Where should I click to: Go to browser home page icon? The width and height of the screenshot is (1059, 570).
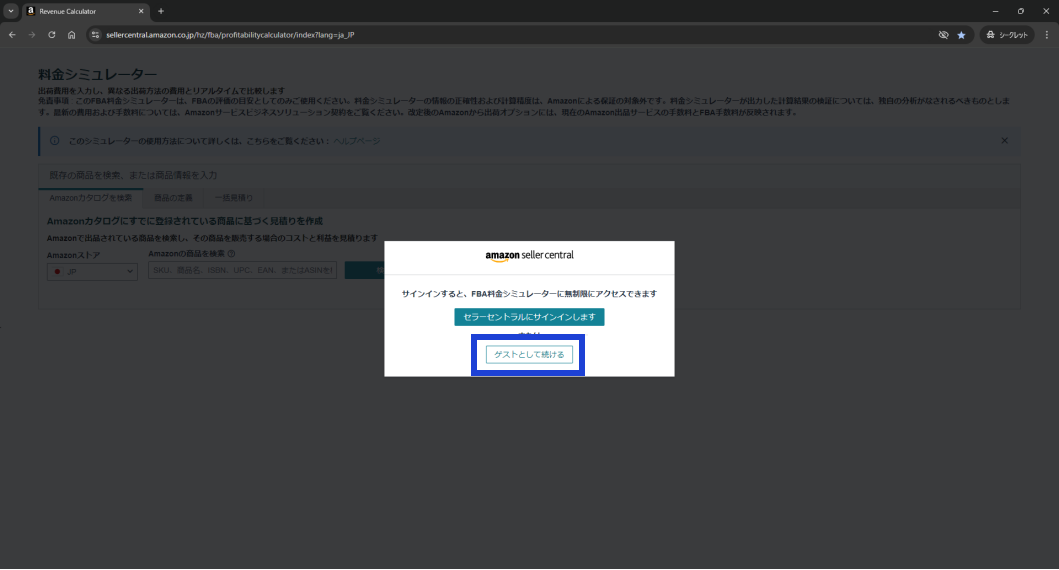pyautogui.click(x=71, y=34)
